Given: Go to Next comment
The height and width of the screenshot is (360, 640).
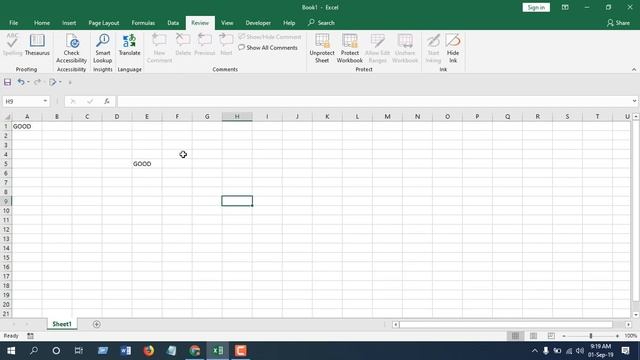Looking at the screenshot, I should click(x=226, y=45).
